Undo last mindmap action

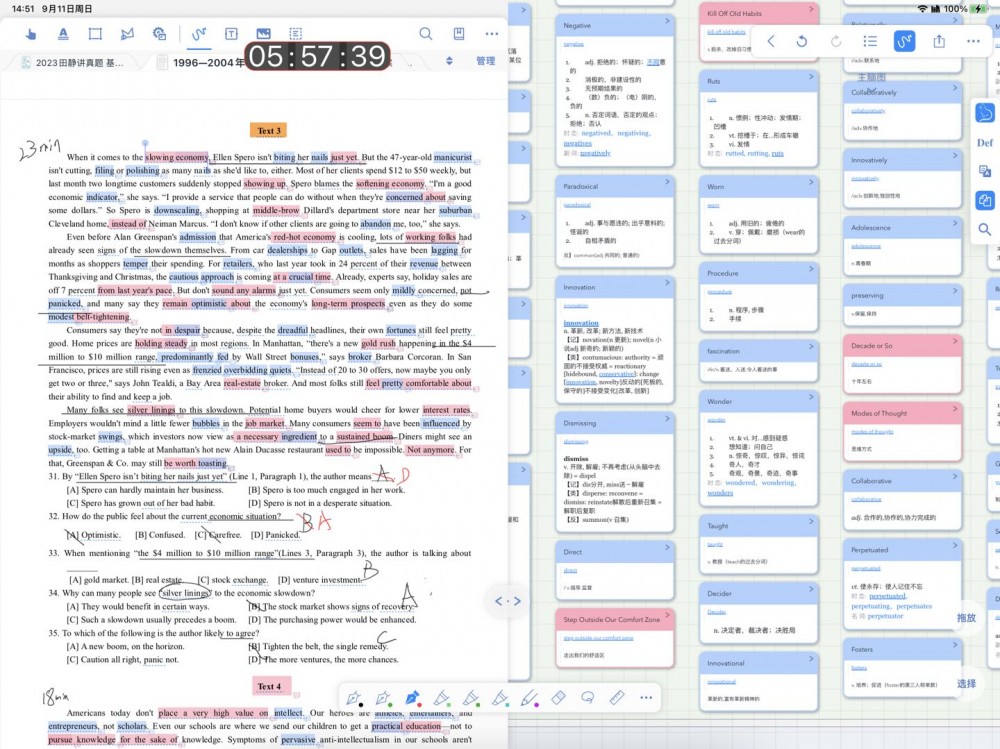coord(802,41)
